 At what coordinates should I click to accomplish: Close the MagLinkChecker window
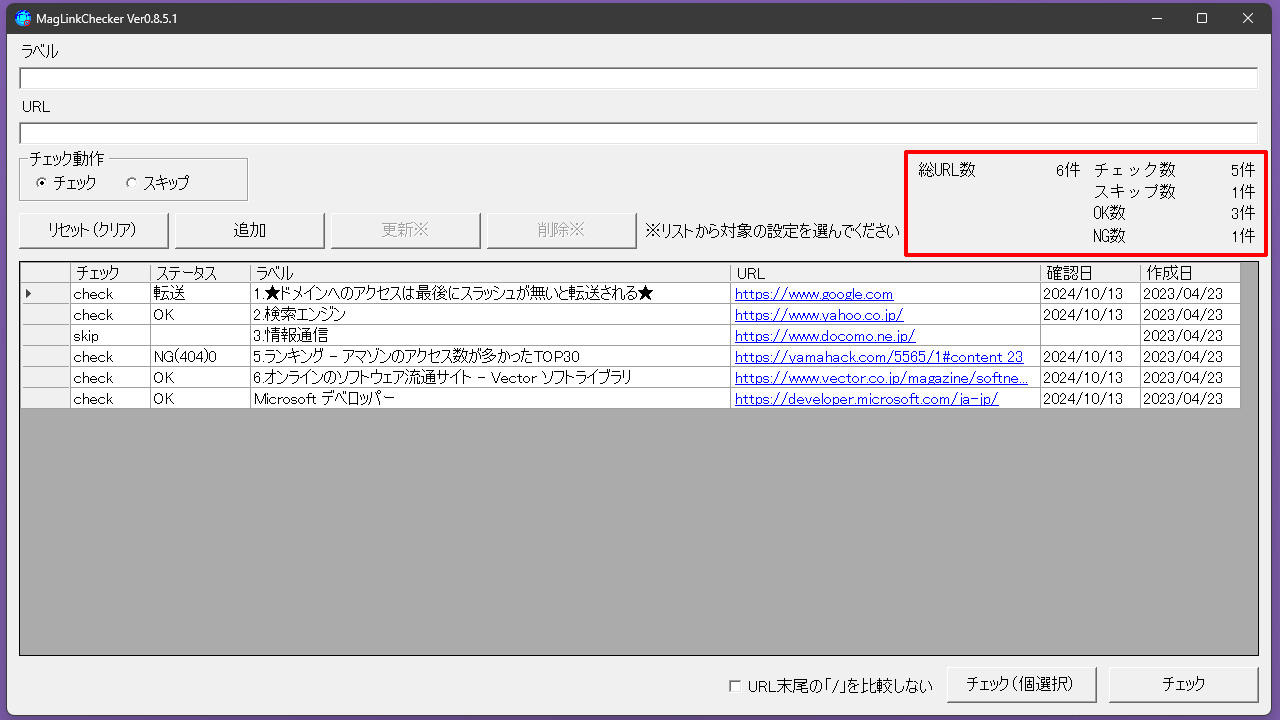tap(1248, 18)
